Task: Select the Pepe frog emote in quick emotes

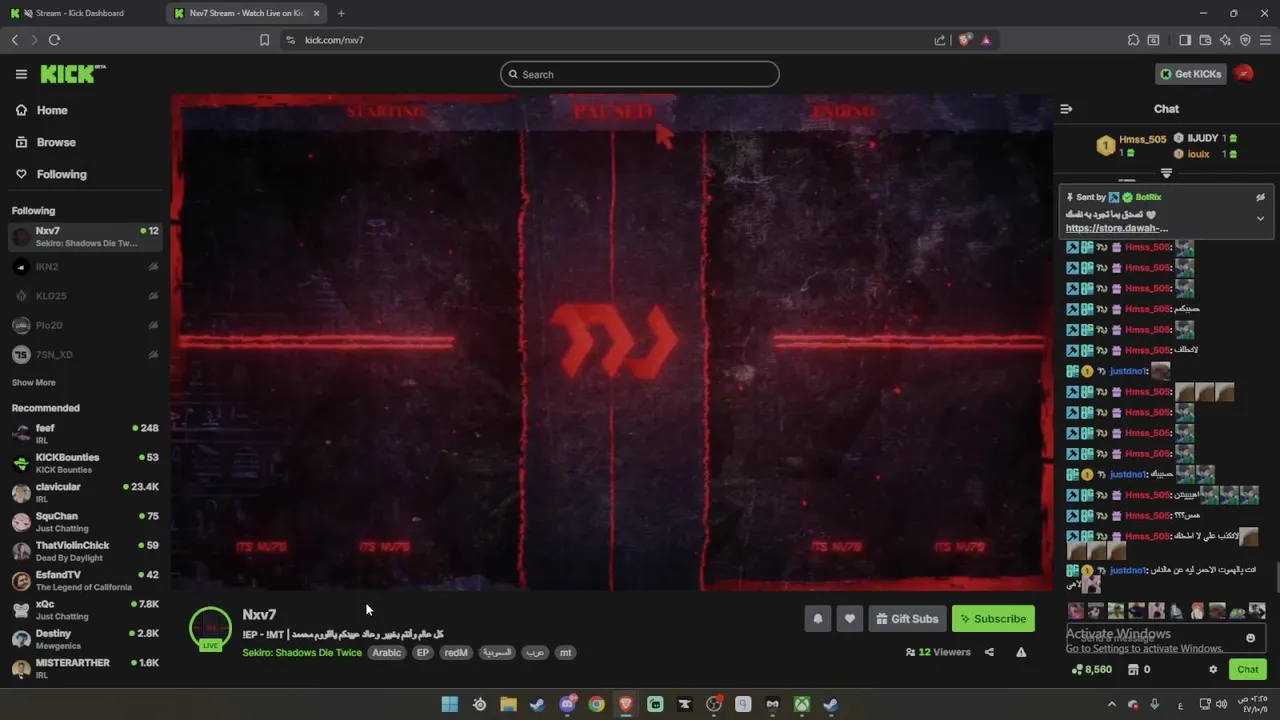Action: [1237, 611]
